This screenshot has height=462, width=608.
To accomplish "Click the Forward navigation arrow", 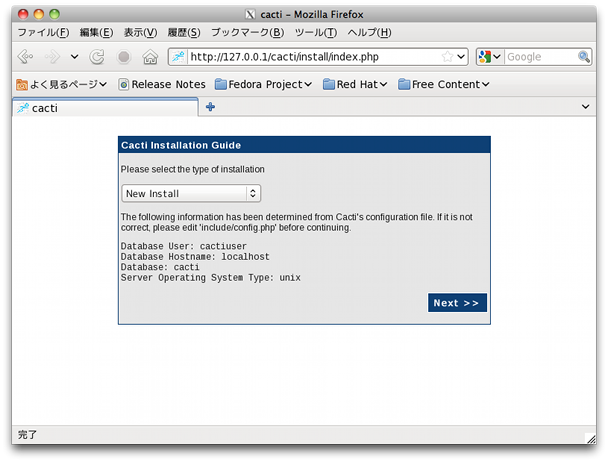I will pos(52,57).
